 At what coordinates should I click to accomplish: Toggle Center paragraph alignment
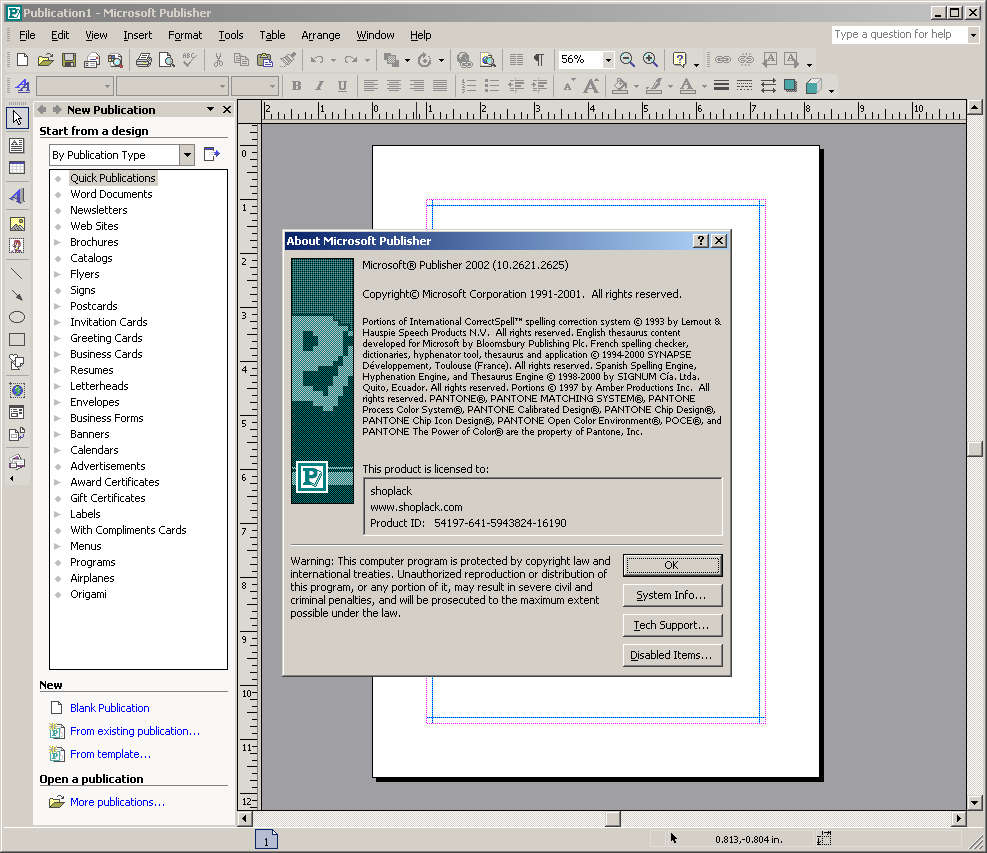394,86
